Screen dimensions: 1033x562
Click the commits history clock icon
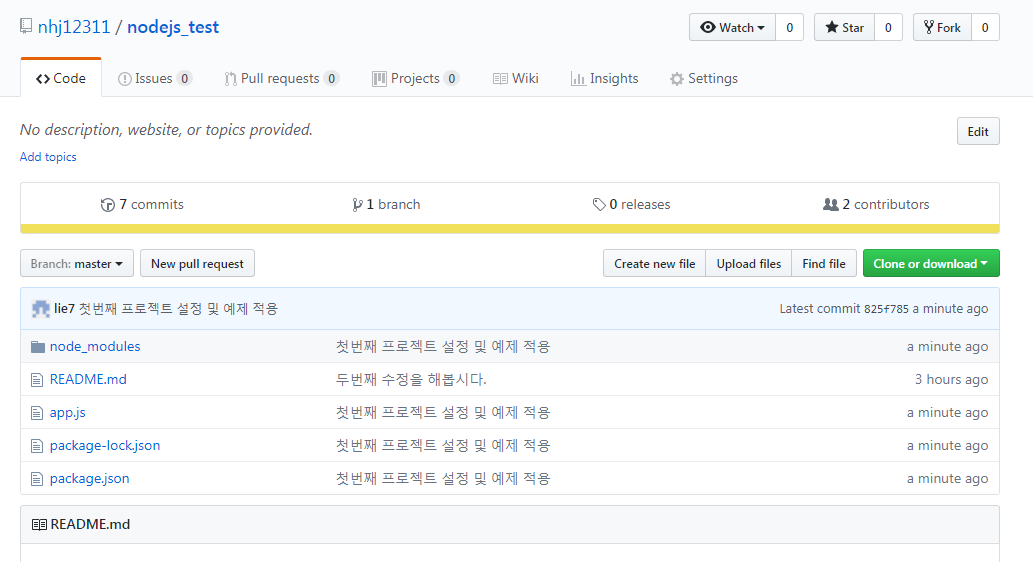click(x=107, y=205)
